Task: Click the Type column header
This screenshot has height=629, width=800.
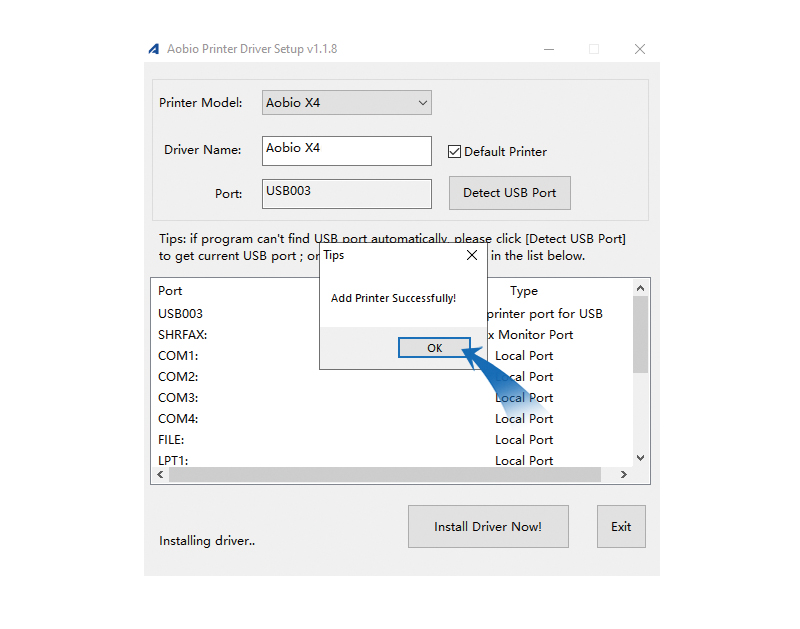Action: (x=524, y=291)
